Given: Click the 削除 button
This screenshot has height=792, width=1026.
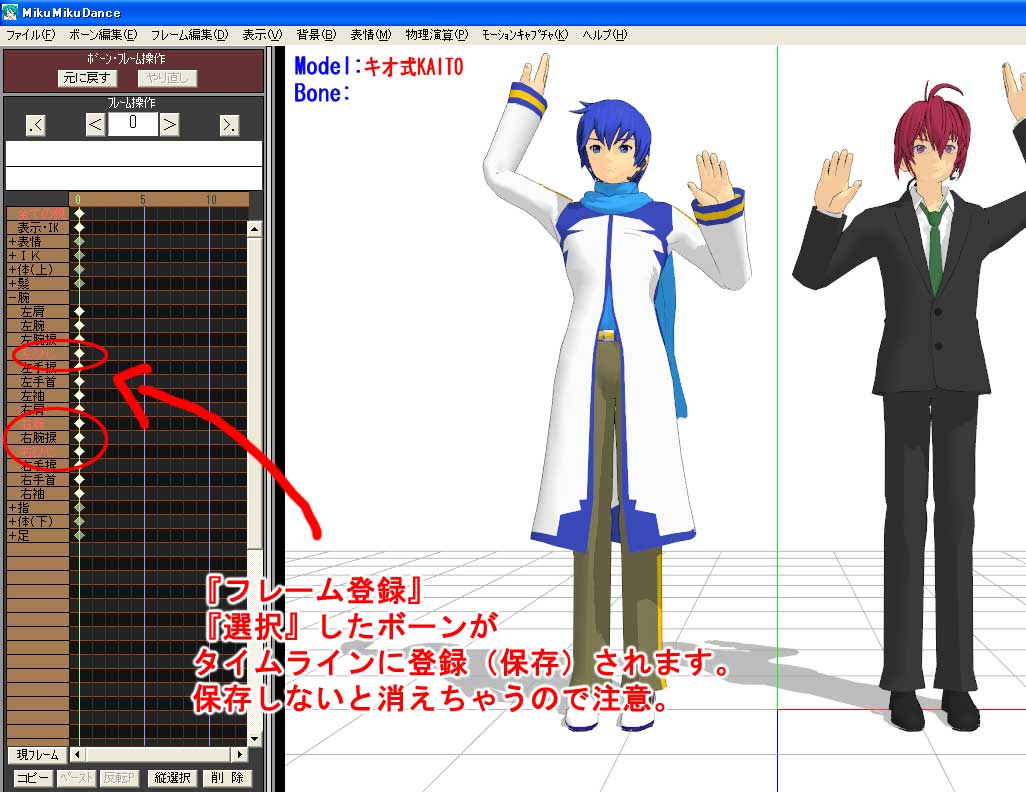Looking at the screenshot, I should [x=228, y=778].
